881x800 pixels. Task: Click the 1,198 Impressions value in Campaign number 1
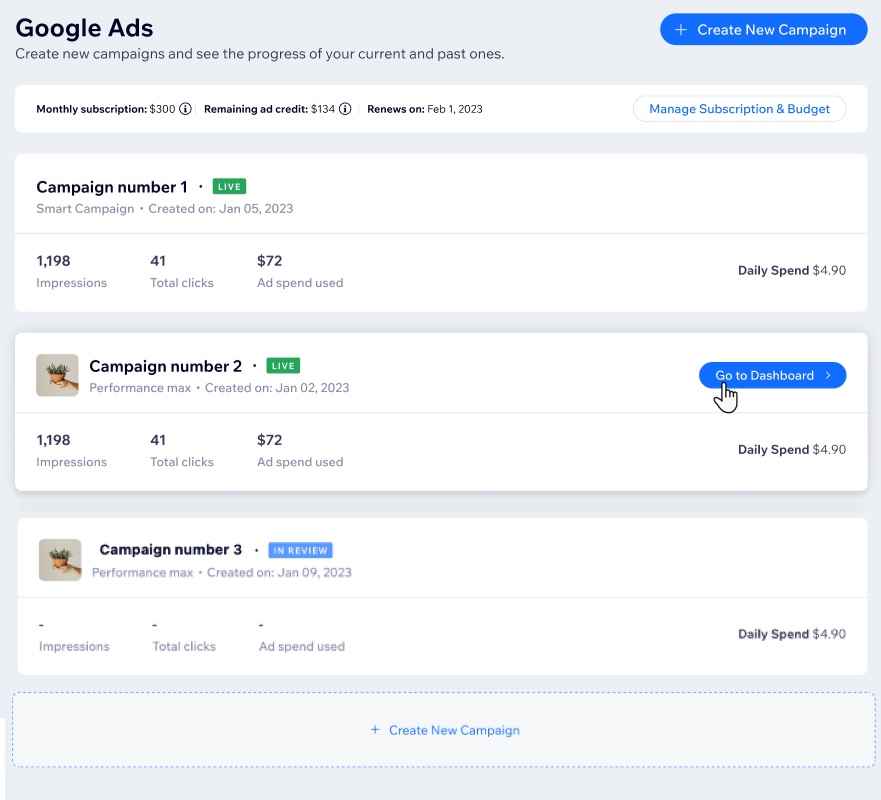(x=53, y=261)
